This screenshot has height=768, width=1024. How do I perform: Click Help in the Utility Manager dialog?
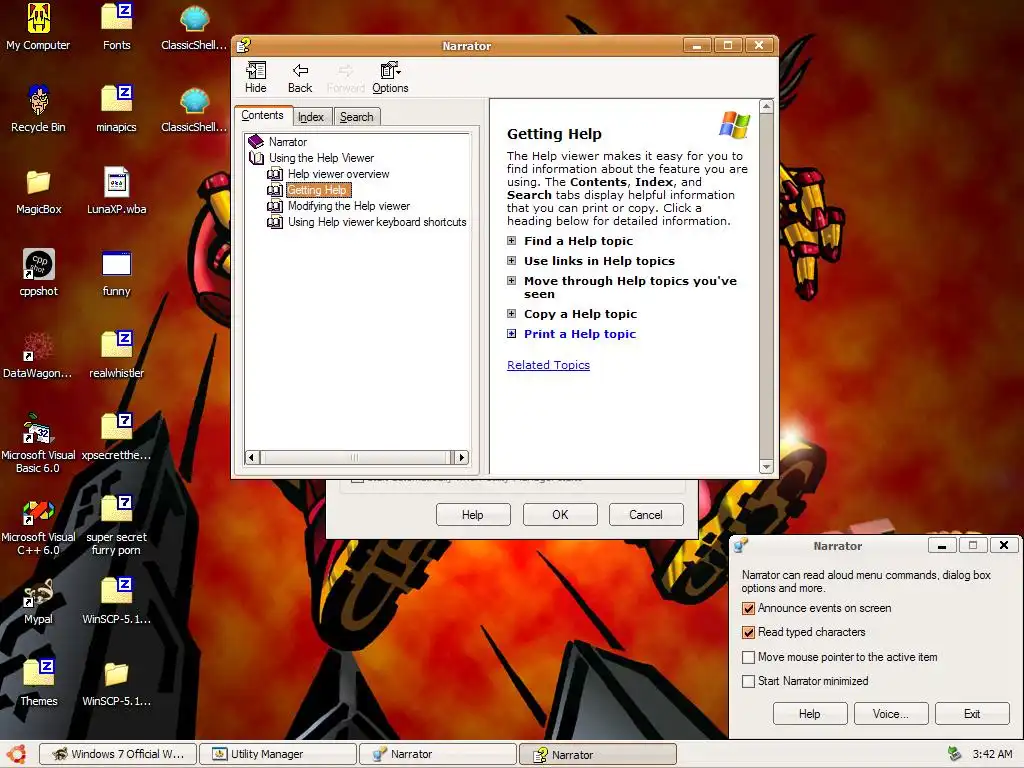tap(473, 515)
